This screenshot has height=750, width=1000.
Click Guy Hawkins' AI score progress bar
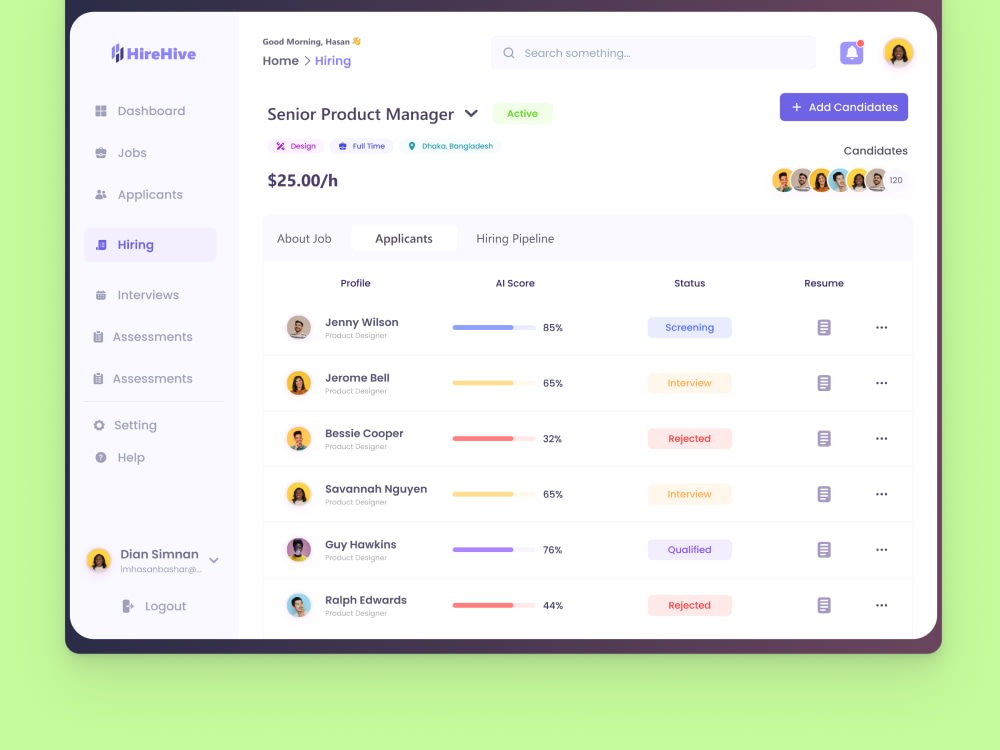click(x=493, y=549)
